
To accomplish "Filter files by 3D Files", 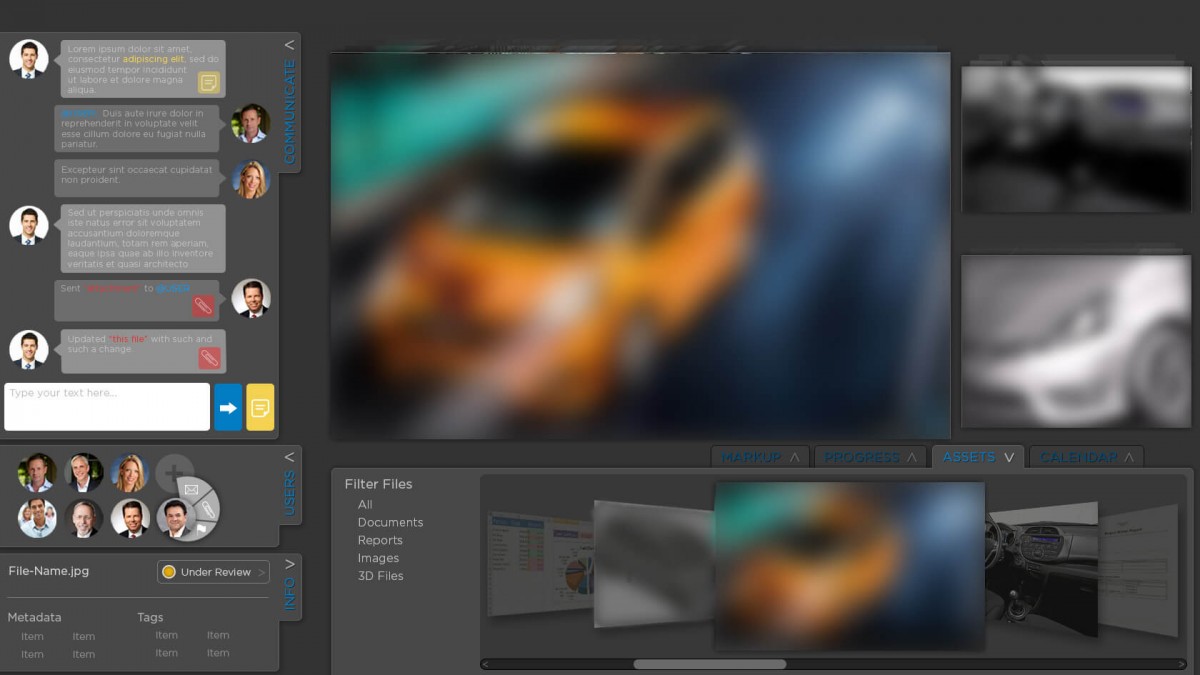I will click(380, 576).
